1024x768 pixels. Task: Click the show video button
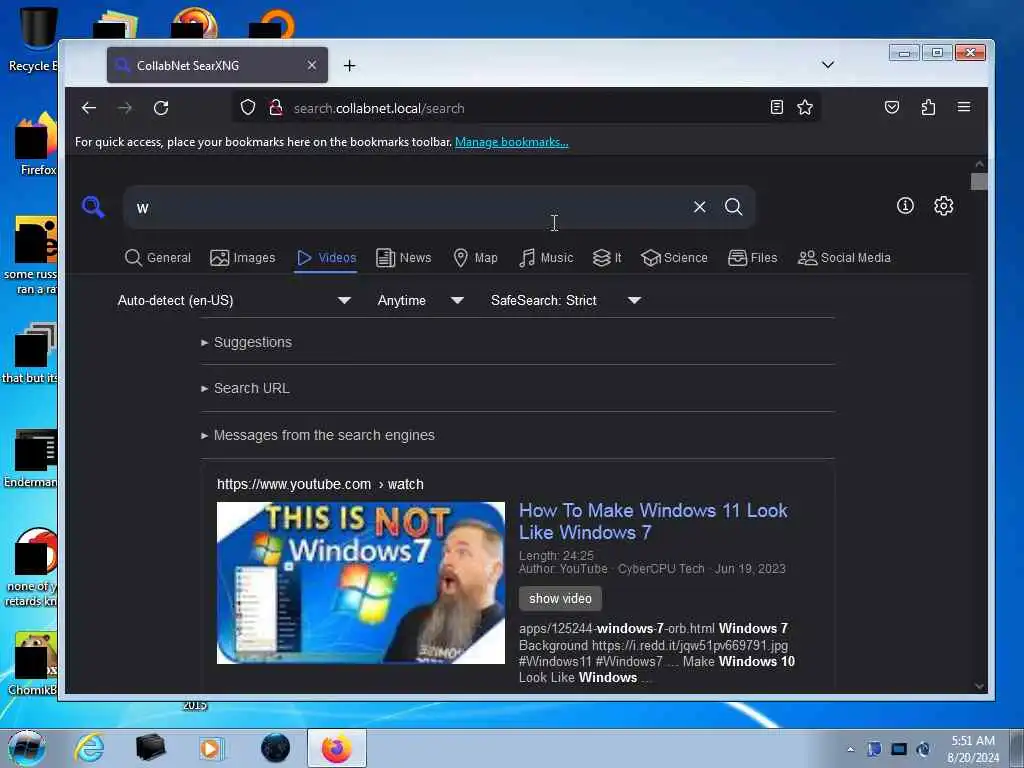tap(560, 598)
